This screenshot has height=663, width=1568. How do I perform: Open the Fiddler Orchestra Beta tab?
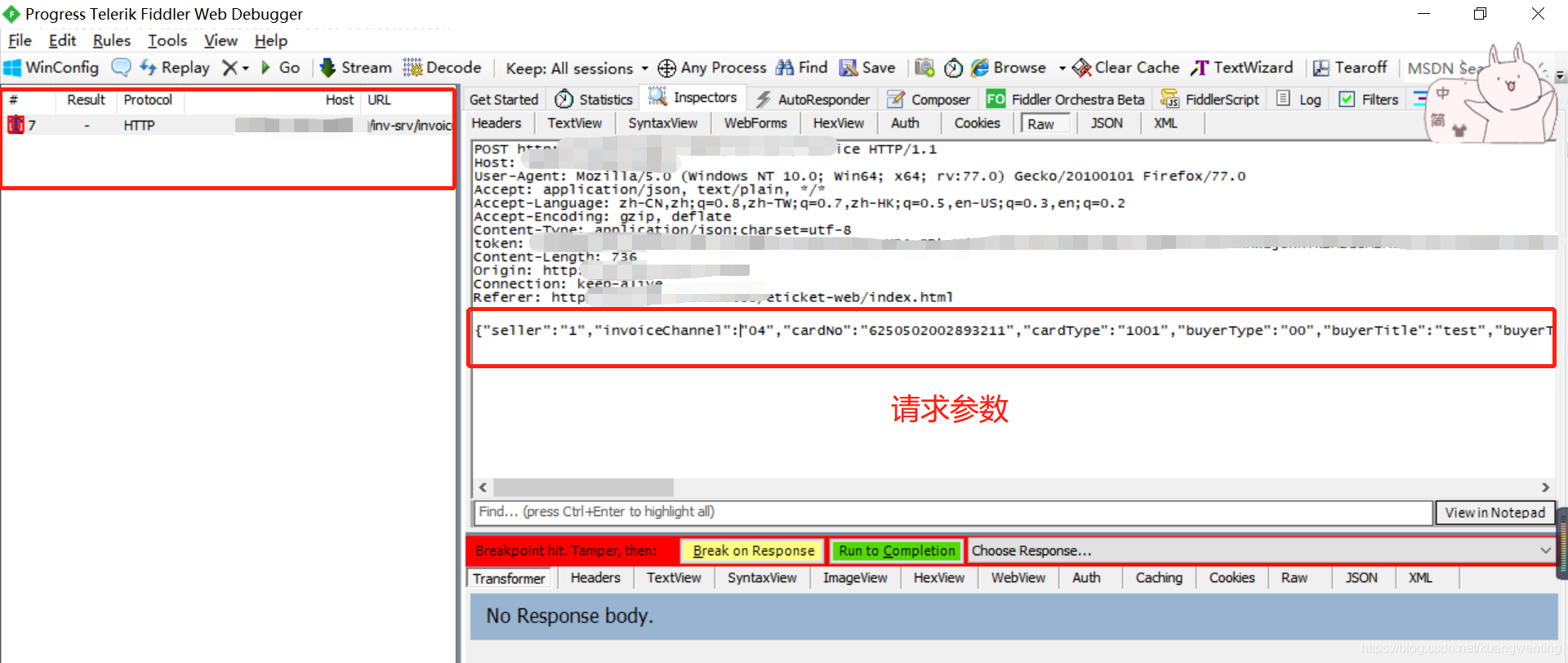1066,100
